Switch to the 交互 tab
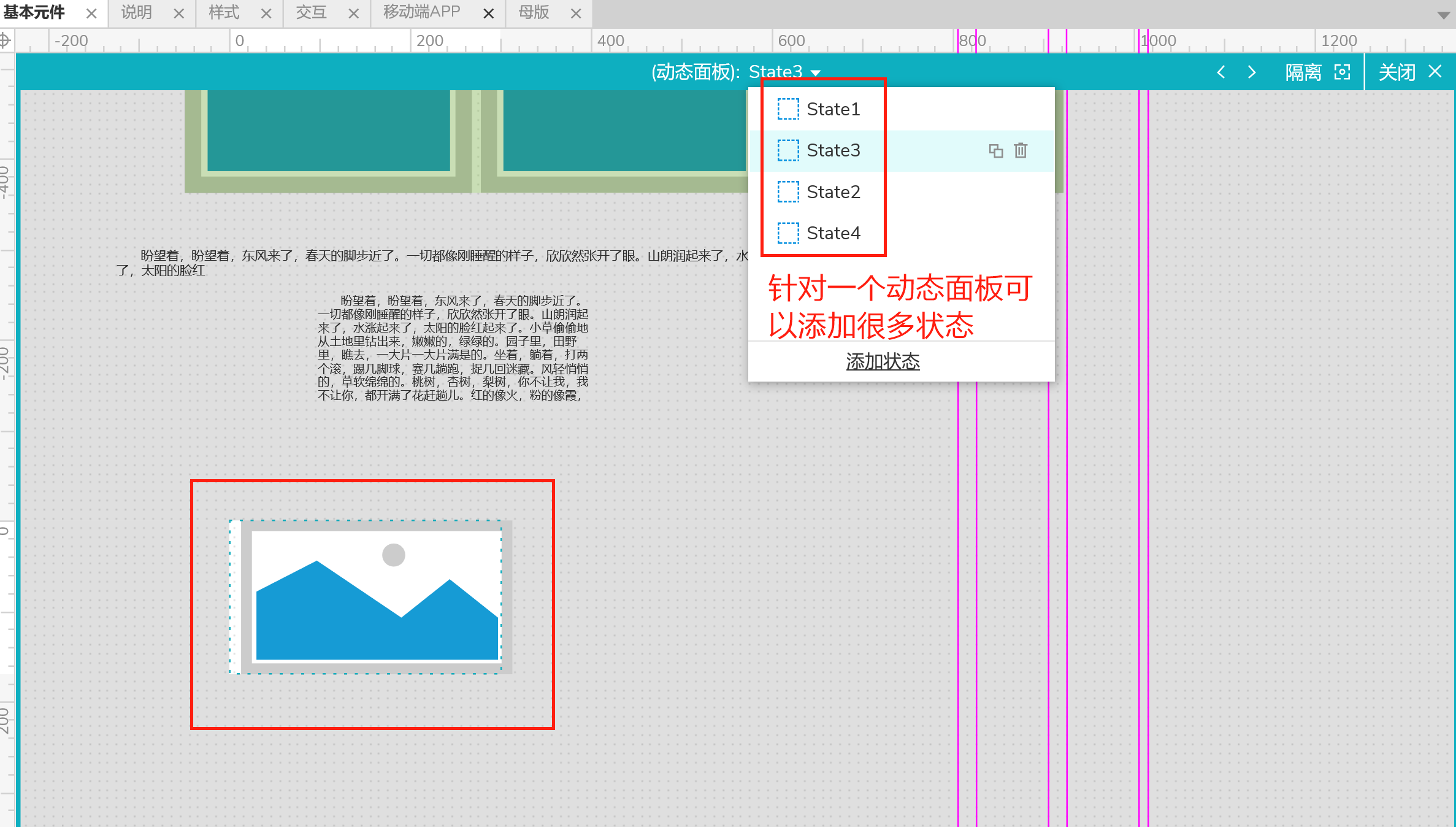Screen dimensions: 1456x827 tap(311, 12)
